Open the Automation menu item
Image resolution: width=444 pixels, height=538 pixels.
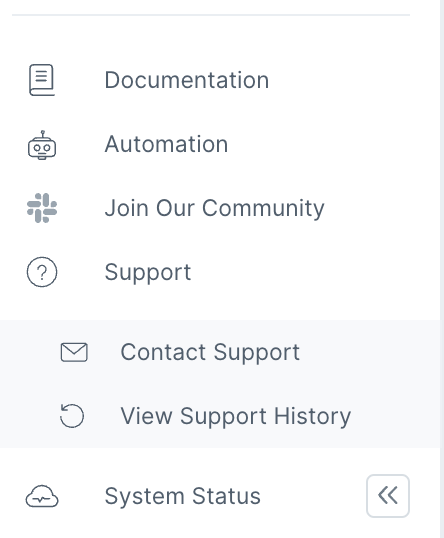pyautogui.click(x=166, y=144)
